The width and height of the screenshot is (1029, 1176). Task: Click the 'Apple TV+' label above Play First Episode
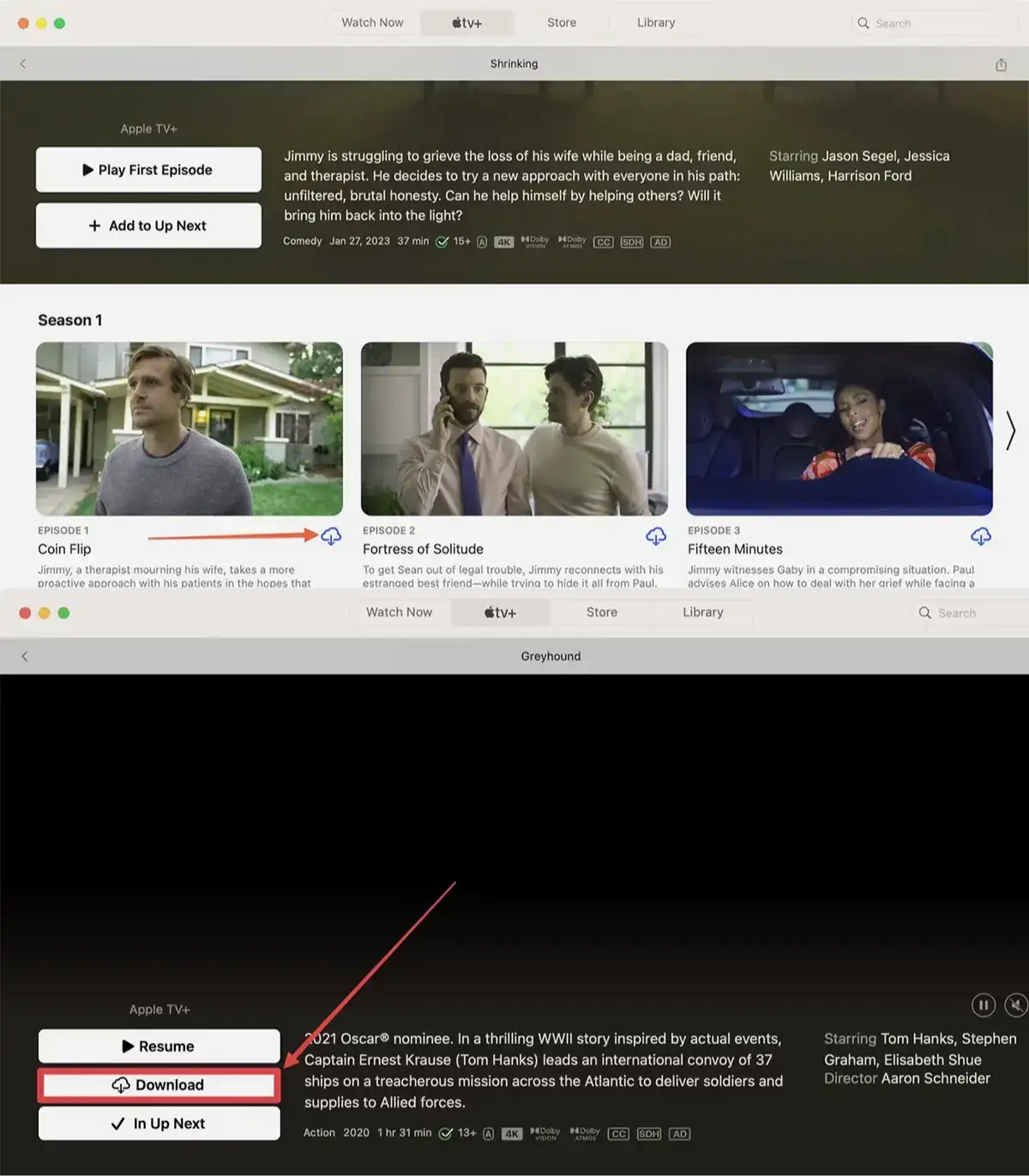coord(148,129)
